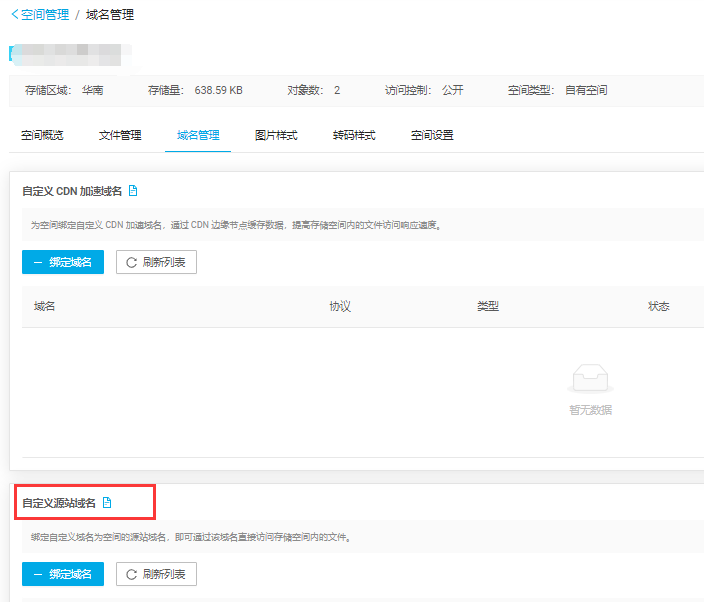Switch to the 空间设置 tab

(x=432, y=135)
